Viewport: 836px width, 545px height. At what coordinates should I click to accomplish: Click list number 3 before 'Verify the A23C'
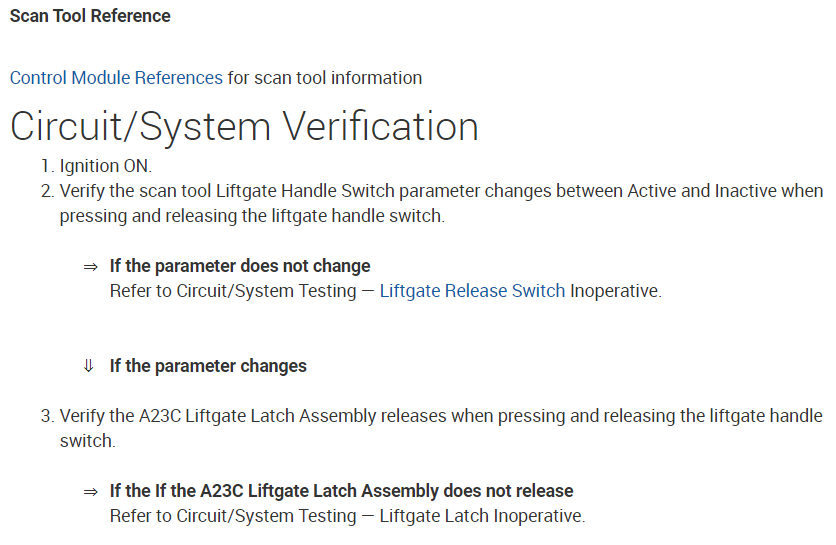click(46, 416)
